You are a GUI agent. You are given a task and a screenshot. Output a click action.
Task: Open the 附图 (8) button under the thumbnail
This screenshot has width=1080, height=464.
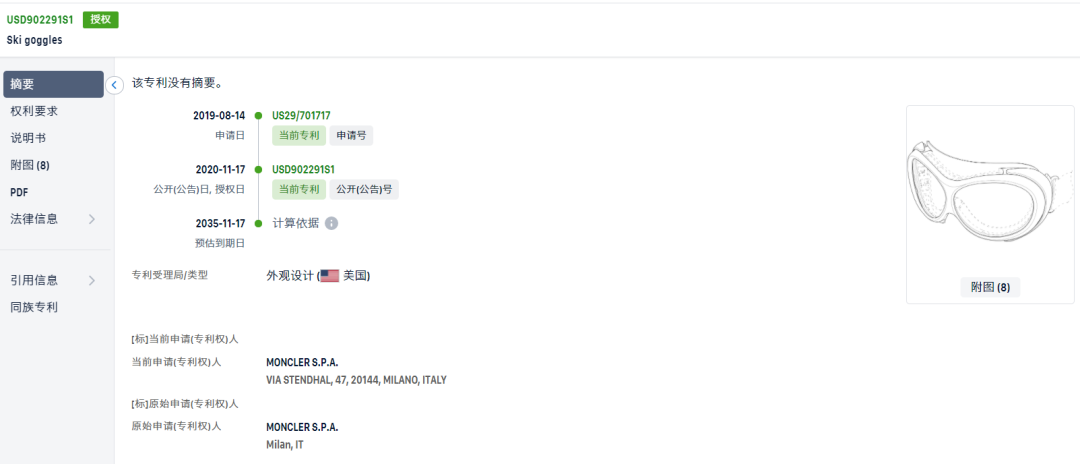point(990,288)
